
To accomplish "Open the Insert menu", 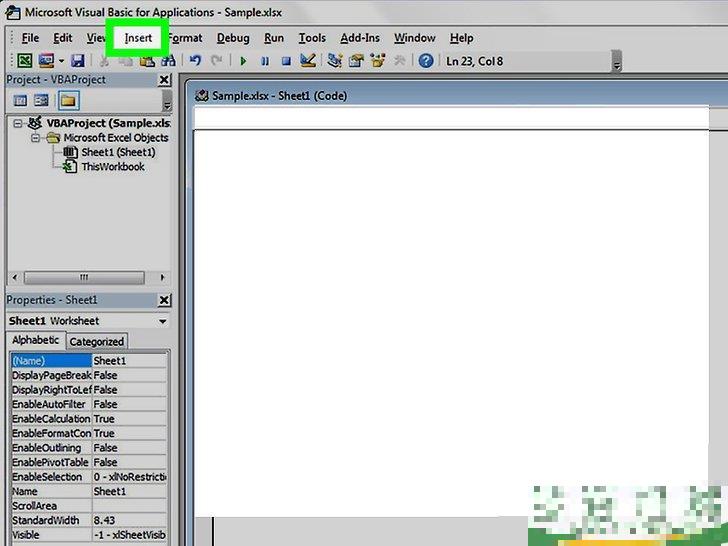I will tap(138, 38).
